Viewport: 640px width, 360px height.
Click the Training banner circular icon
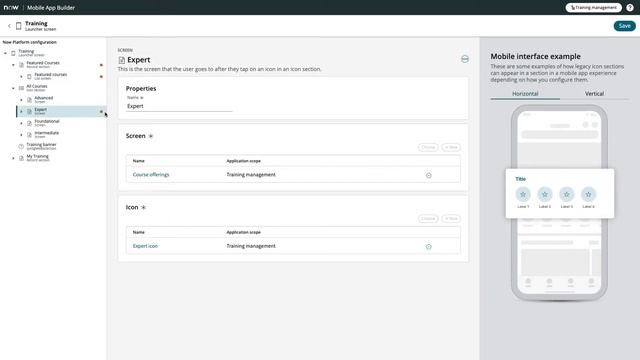click(x=21, y=146)
